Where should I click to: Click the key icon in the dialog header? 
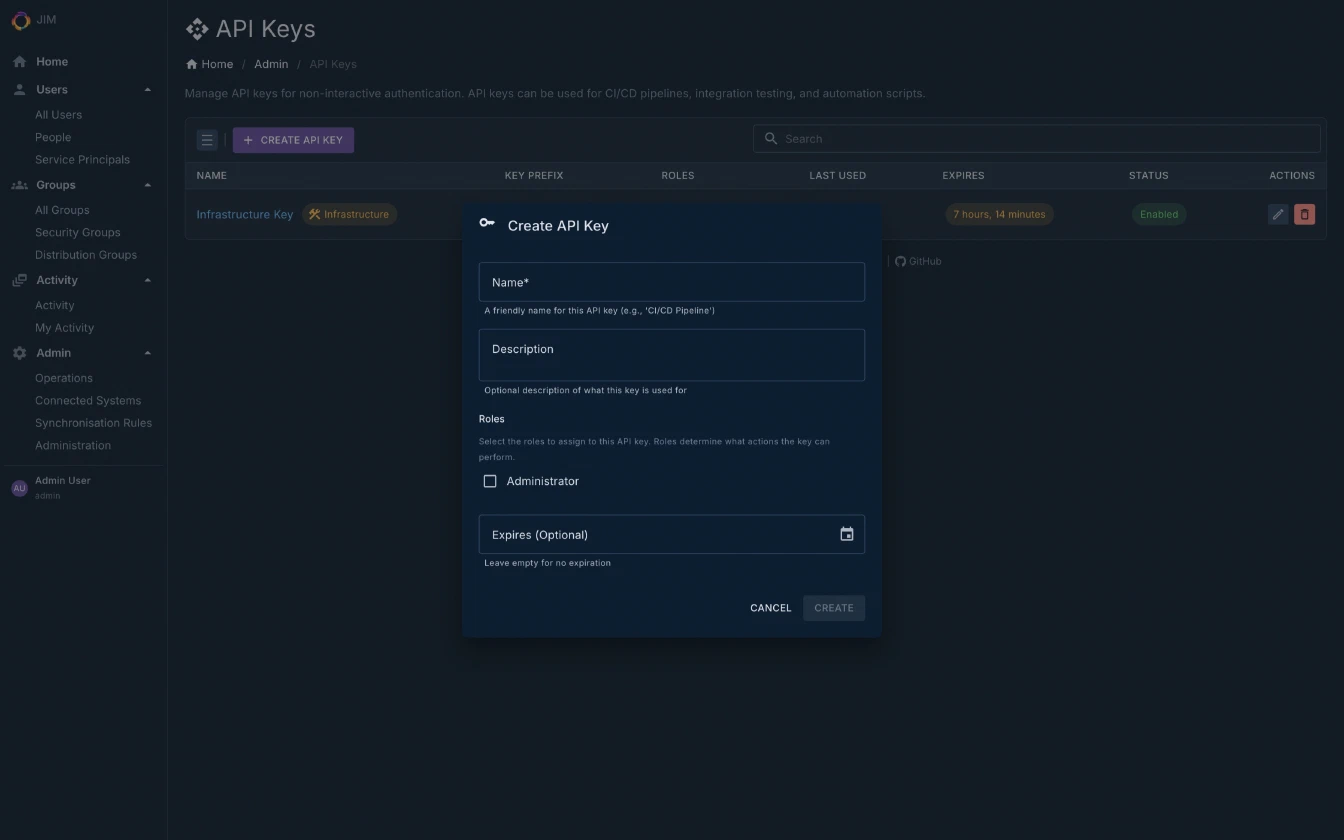coord(487,224)
